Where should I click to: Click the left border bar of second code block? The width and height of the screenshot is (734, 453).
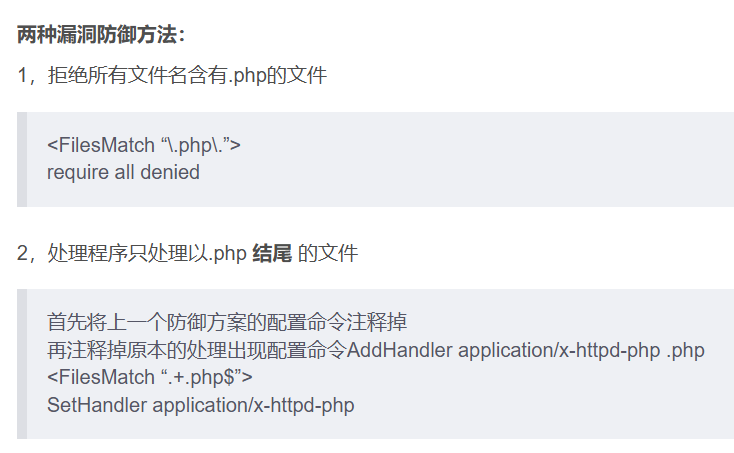[22, 364]
